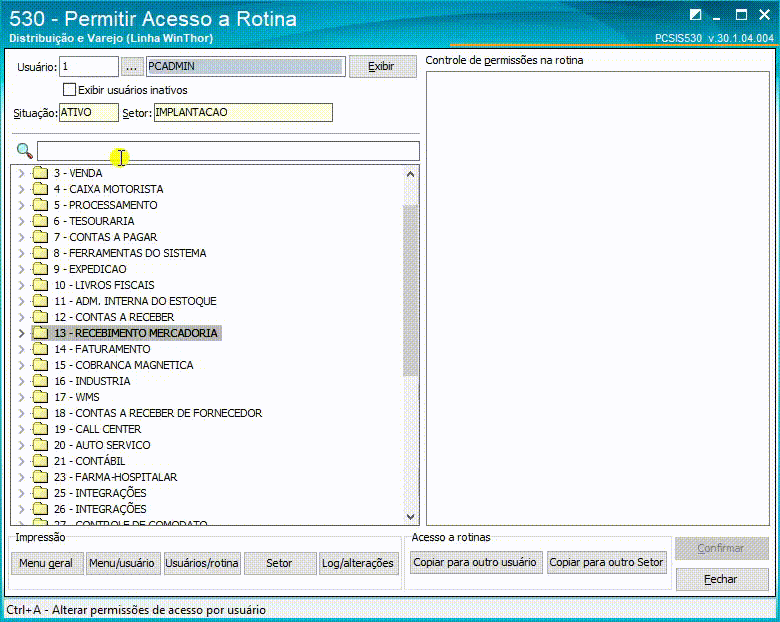Expand 18 - CONTAS A RECEBER DE FORNECEDOR

pyautogui.click(x=21, y=413)
